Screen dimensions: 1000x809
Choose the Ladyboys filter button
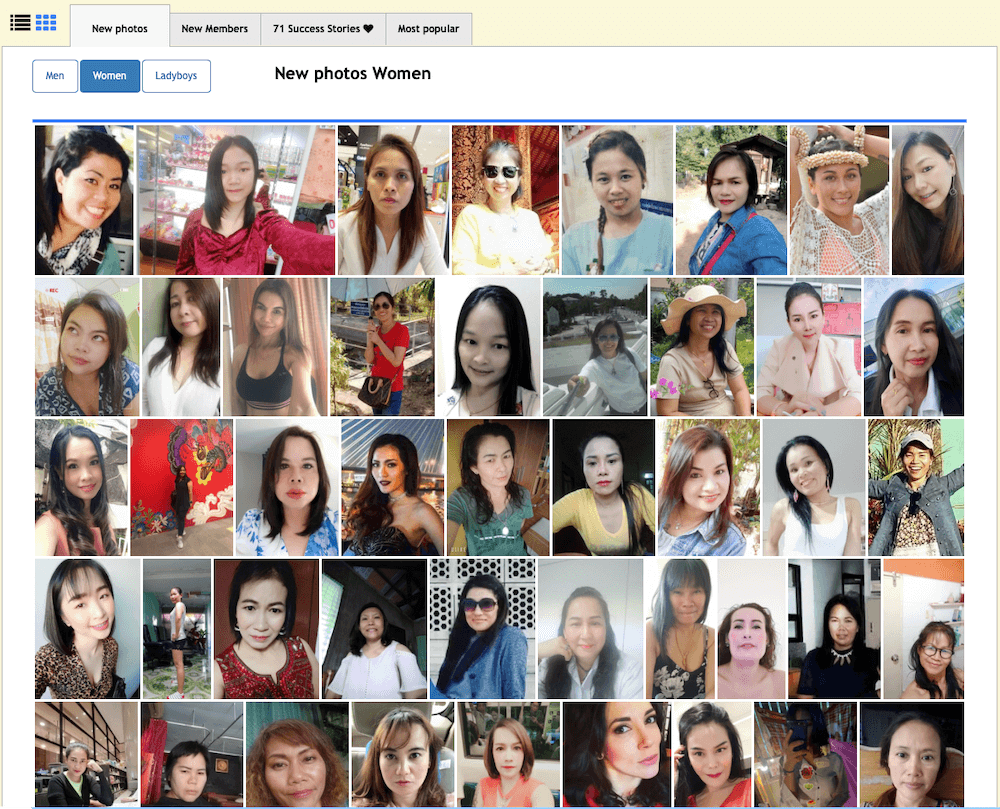pos(176,76)
